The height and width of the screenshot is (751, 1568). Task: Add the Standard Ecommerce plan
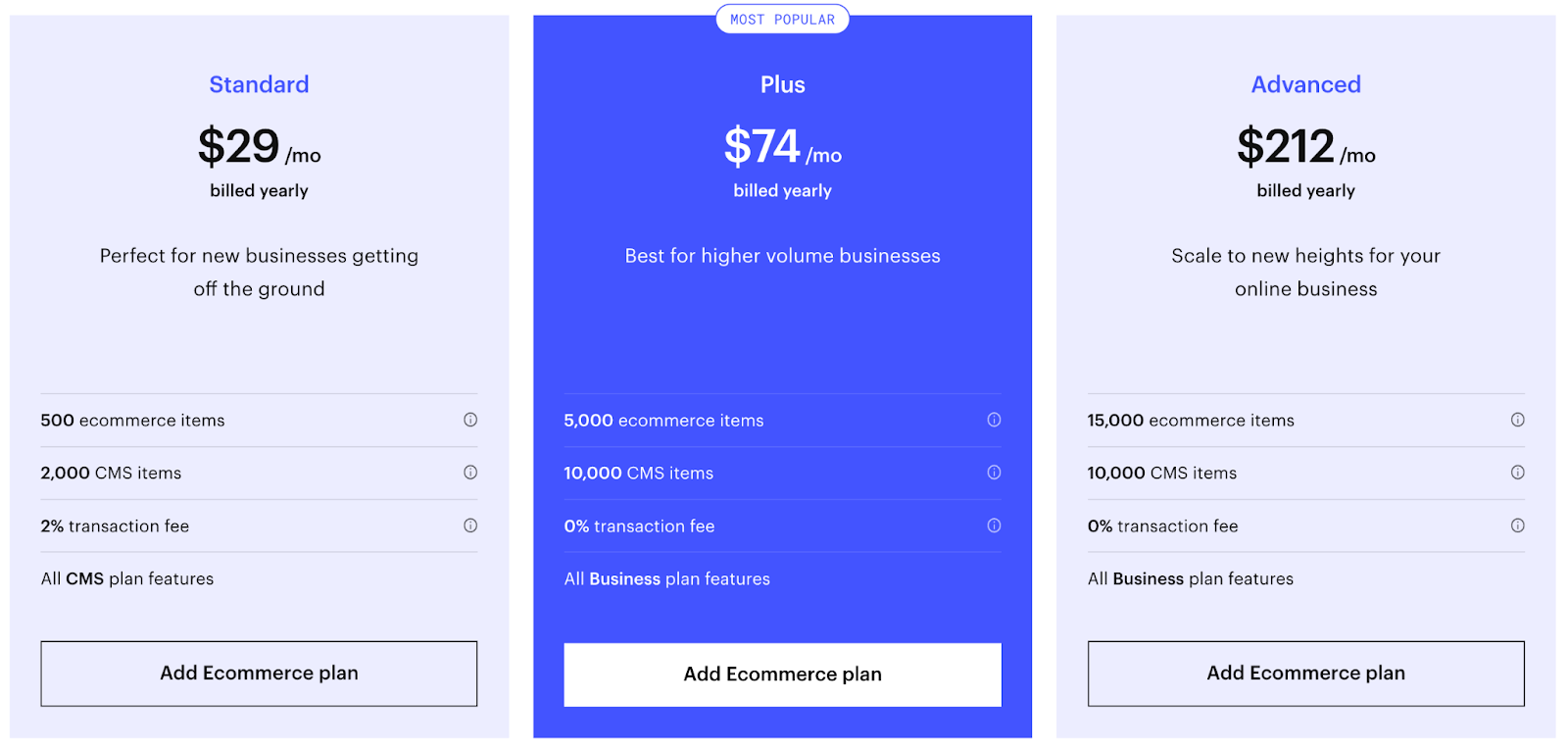(258, 674)
